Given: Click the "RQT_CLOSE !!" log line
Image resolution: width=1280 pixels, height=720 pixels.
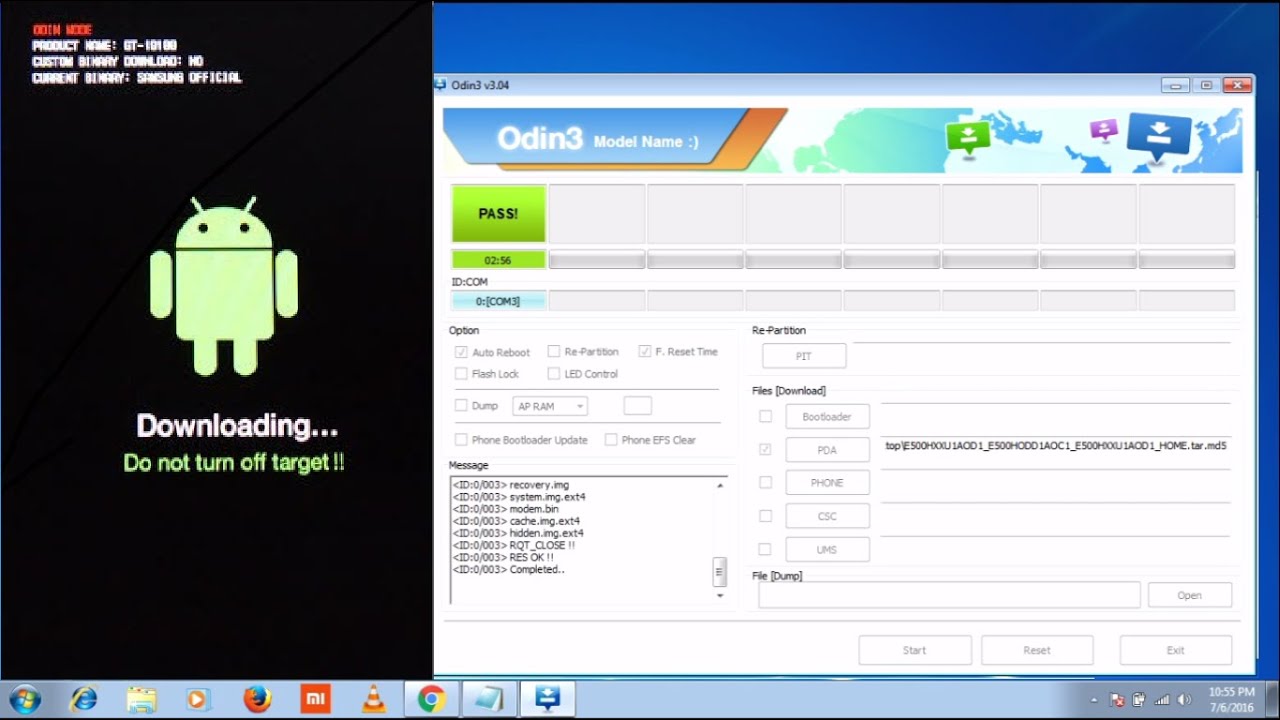Looking at the screenshot, I should point(514,545).
